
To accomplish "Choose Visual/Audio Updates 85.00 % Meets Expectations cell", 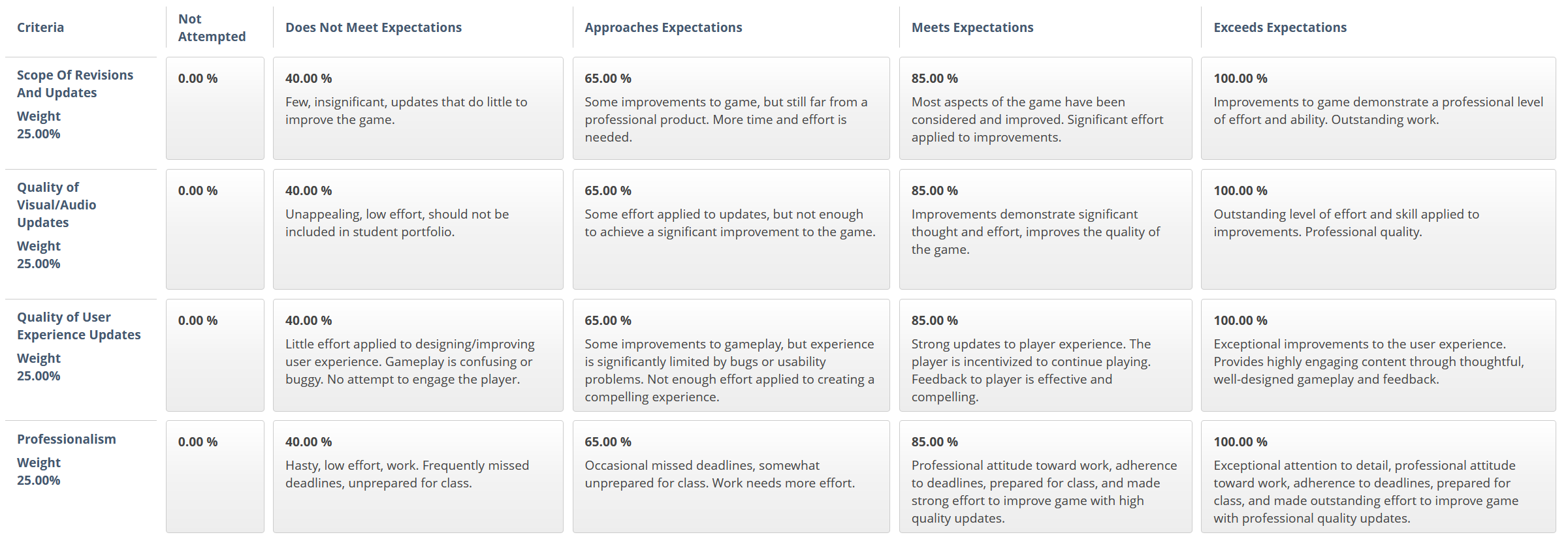I will (x=1046, y=229).
